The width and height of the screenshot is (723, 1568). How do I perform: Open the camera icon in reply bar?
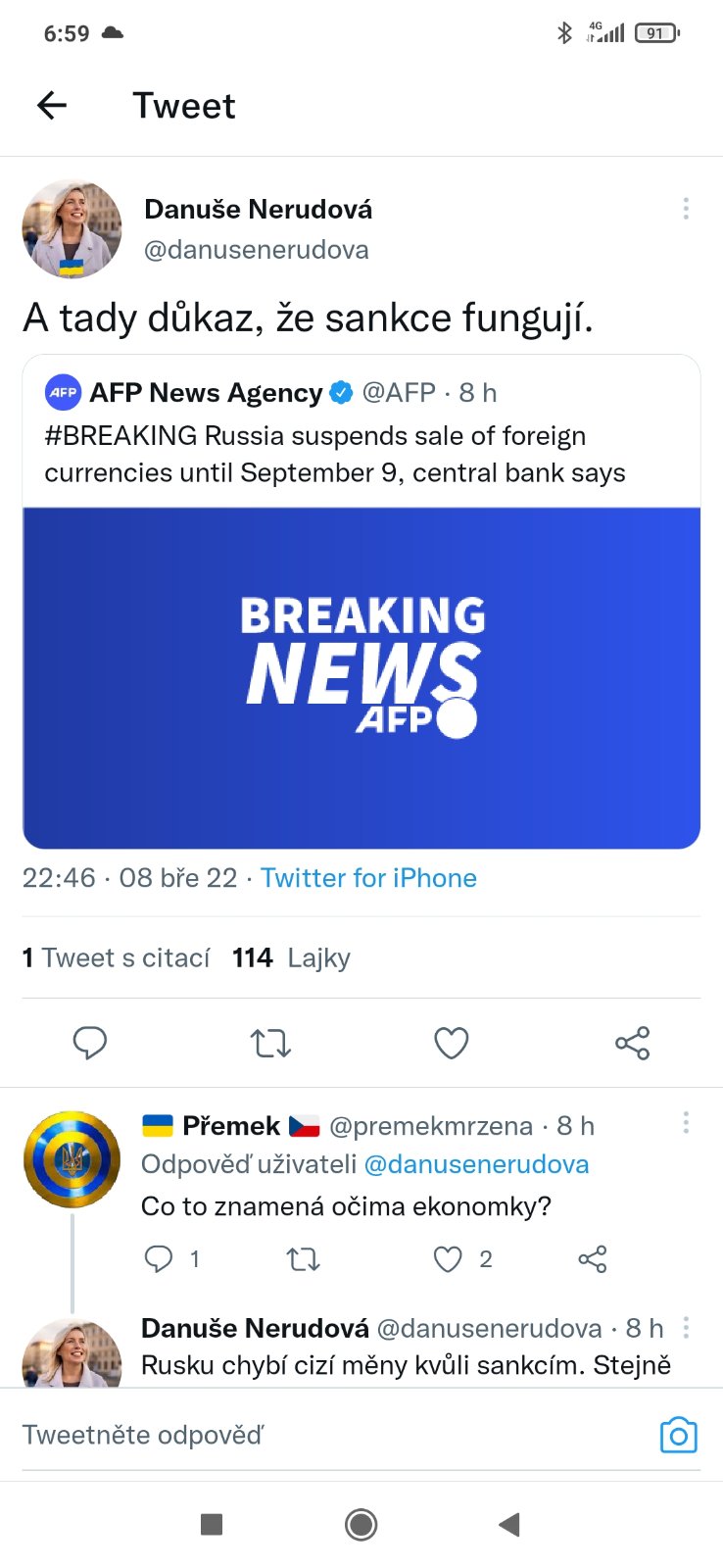coord(678,1436)
